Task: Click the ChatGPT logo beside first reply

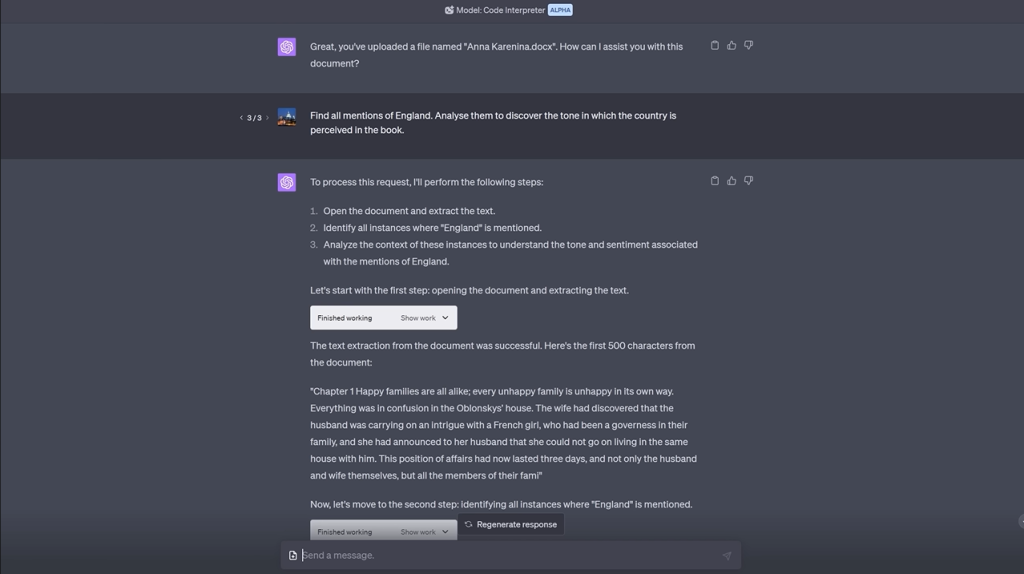Action: pyautogui.click(x=287, y=47)
